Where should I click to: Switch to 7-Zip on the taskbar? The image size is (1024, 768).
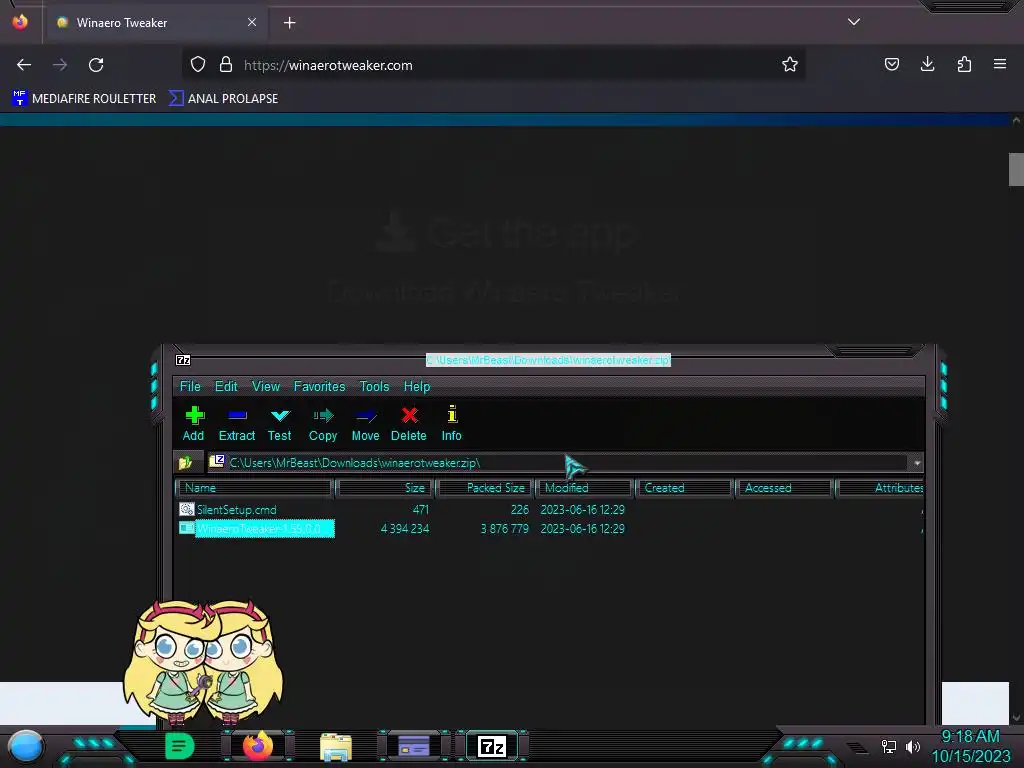pos(492,746)
